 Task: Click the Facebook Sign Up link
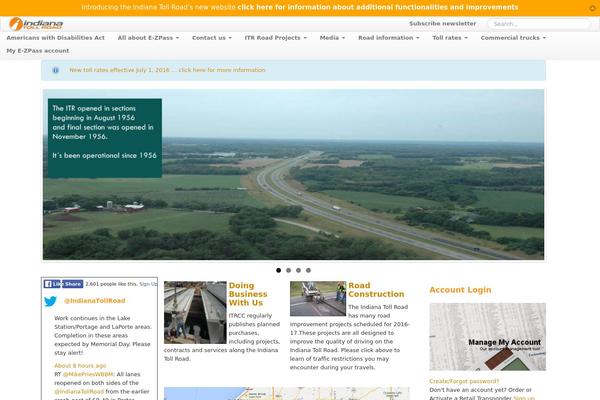tap(148, 284)
